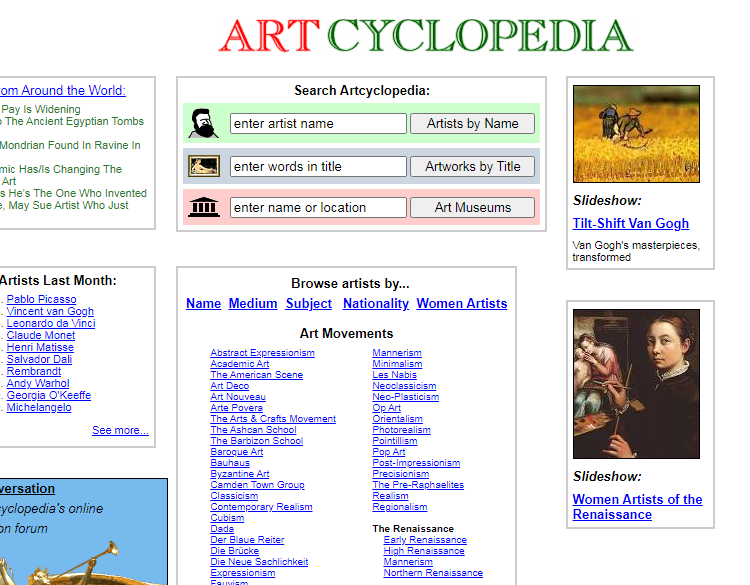Focus the 'enter name or location' field
This screenshot has width=750, height=585.
click(x=318, y=208)
